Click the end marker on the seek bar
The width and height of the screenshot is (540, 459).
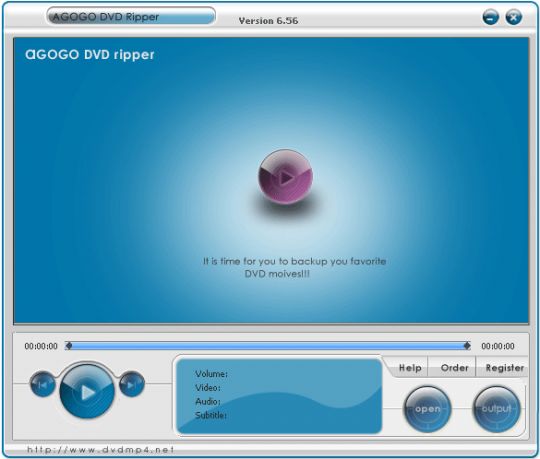467,346
